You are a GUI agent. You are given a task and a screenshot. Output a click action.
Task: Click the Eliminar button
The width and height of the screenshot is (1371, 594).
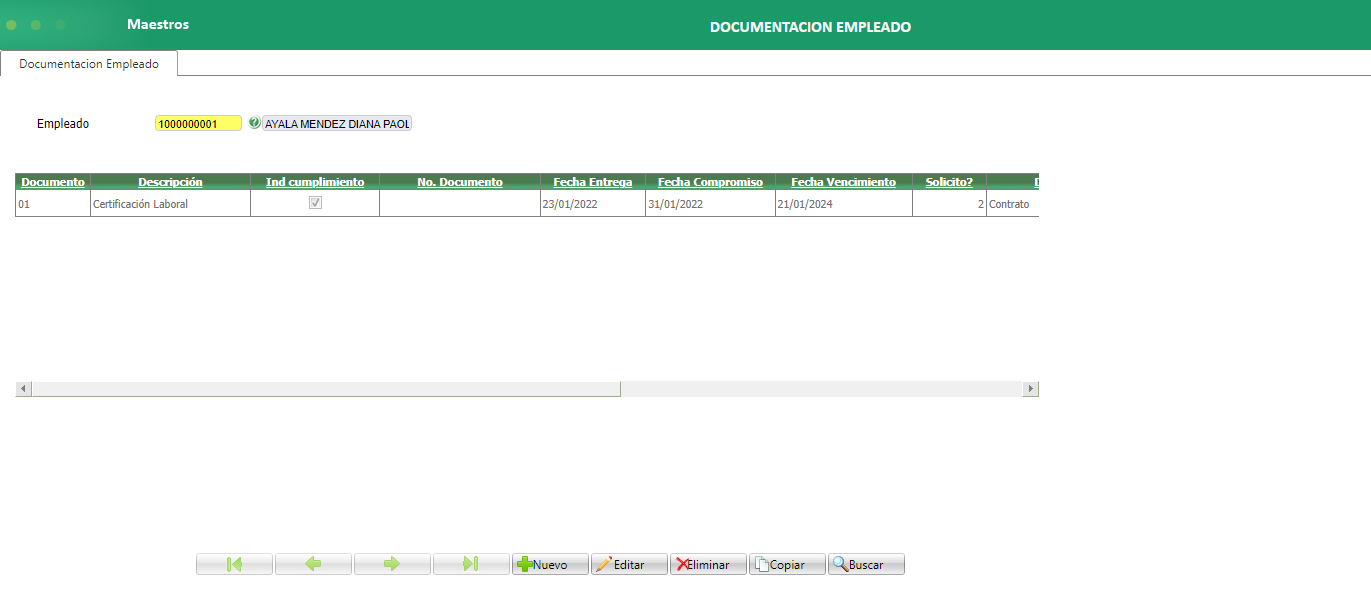coord(708,564)
